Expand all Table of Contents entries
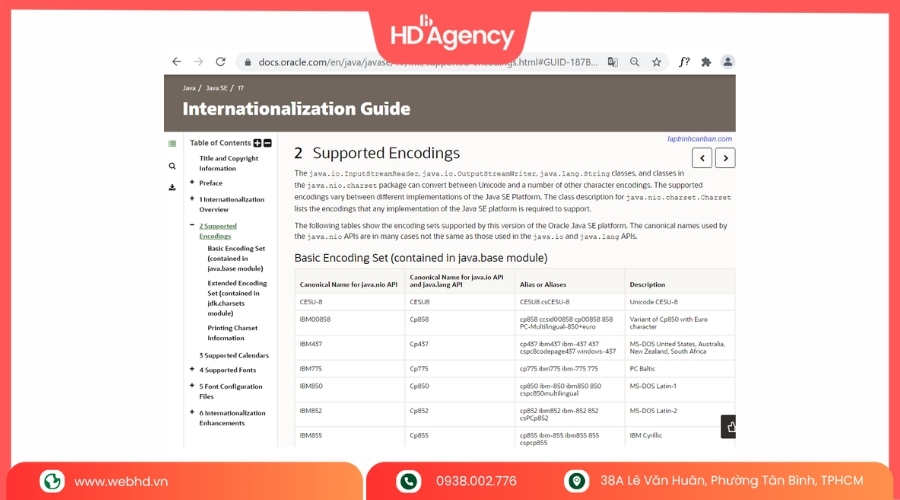Image resolution: width=900 pixels, height=500 pixels. 258,143
